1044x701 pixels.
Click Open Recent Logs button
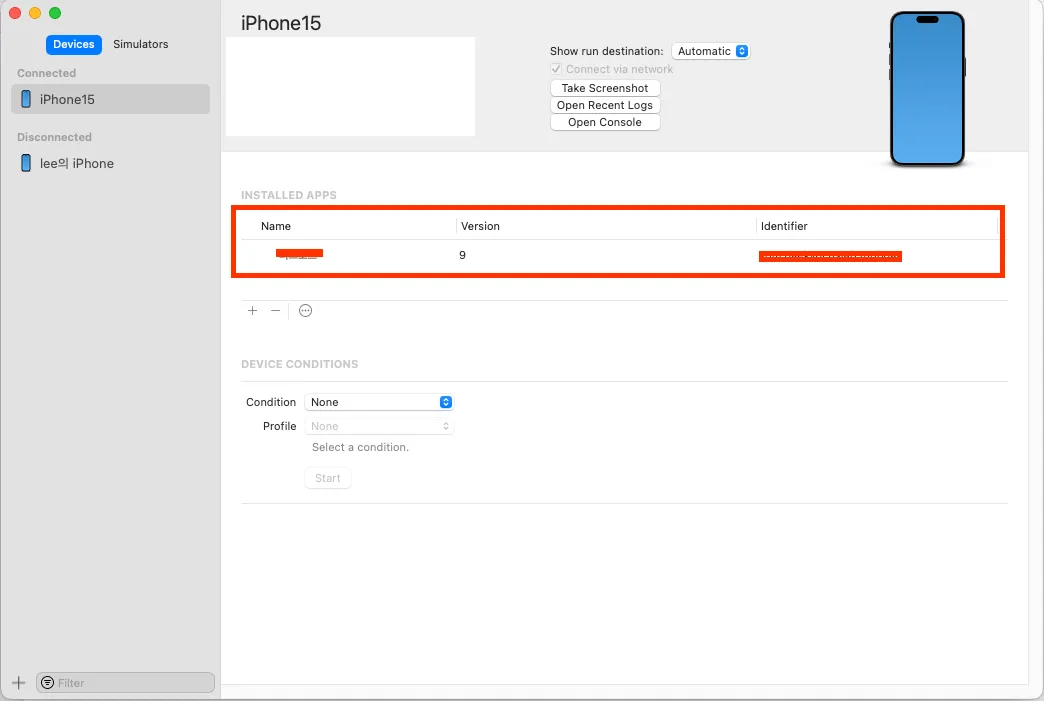pos(605,105)
